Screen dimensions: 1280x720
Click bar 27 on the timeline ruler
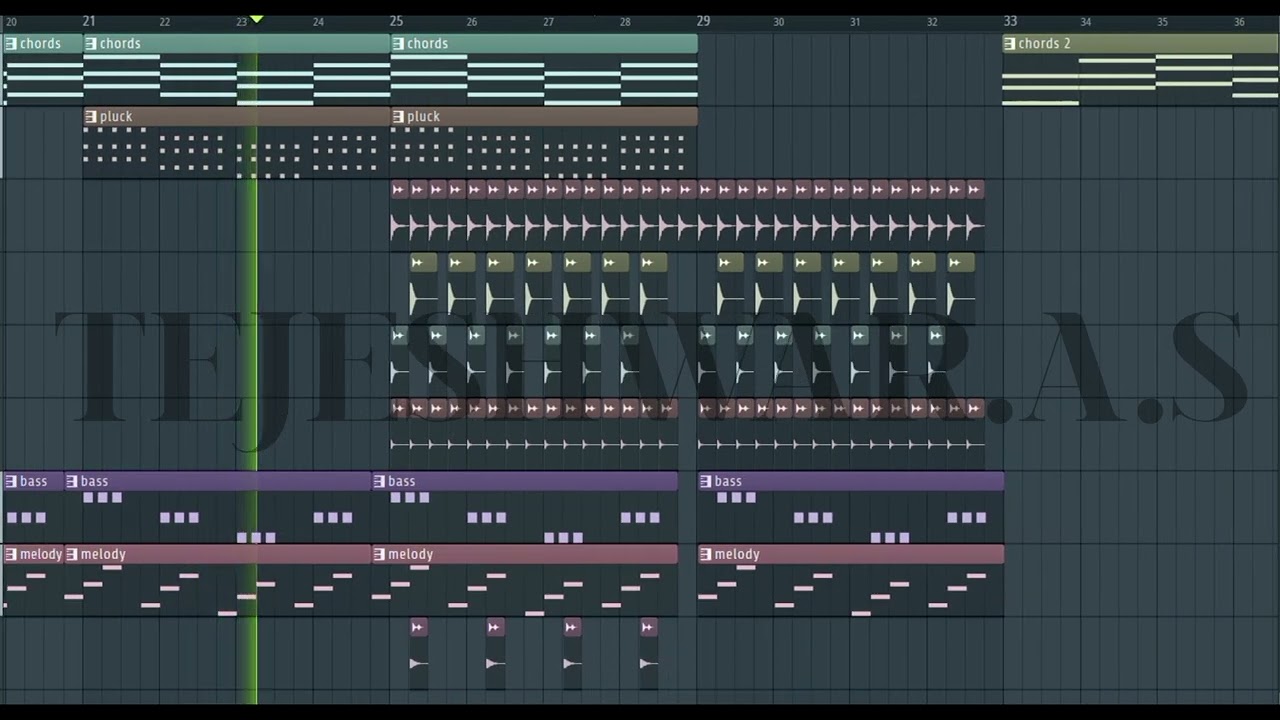point(548,22)
